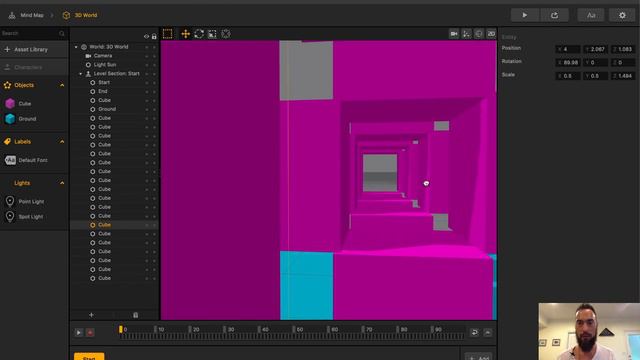Edit Rotation X field
This screenshot has width=640, height=360.
[x=568, y=62]
